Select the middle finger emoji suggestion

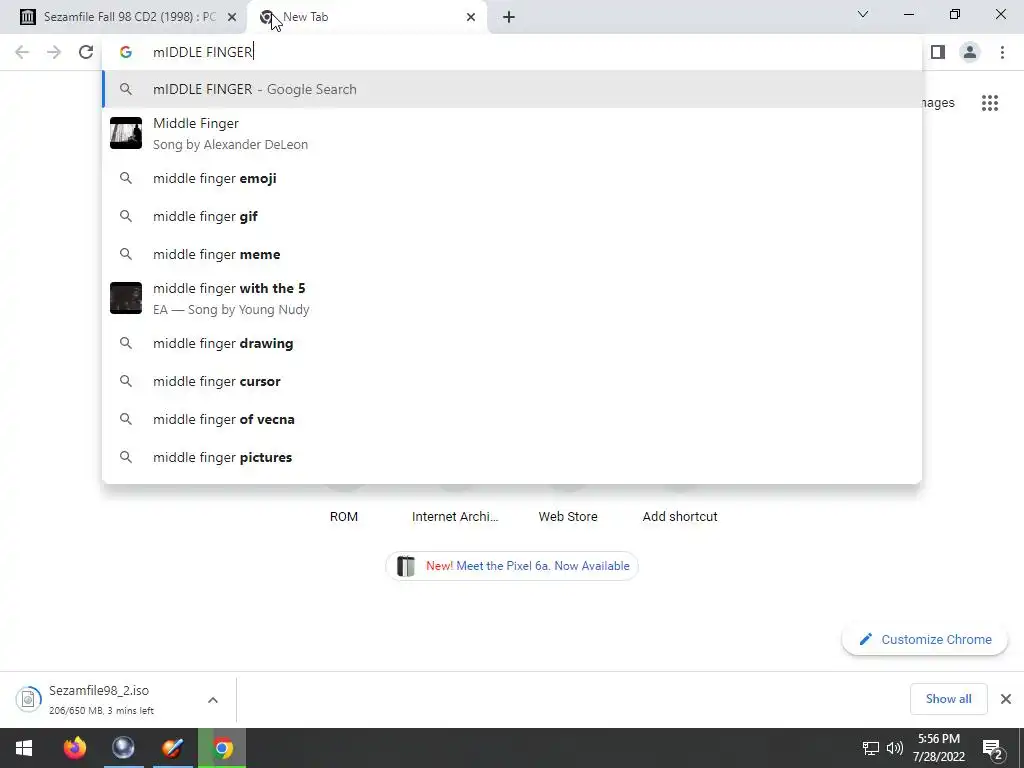point(512,178)
